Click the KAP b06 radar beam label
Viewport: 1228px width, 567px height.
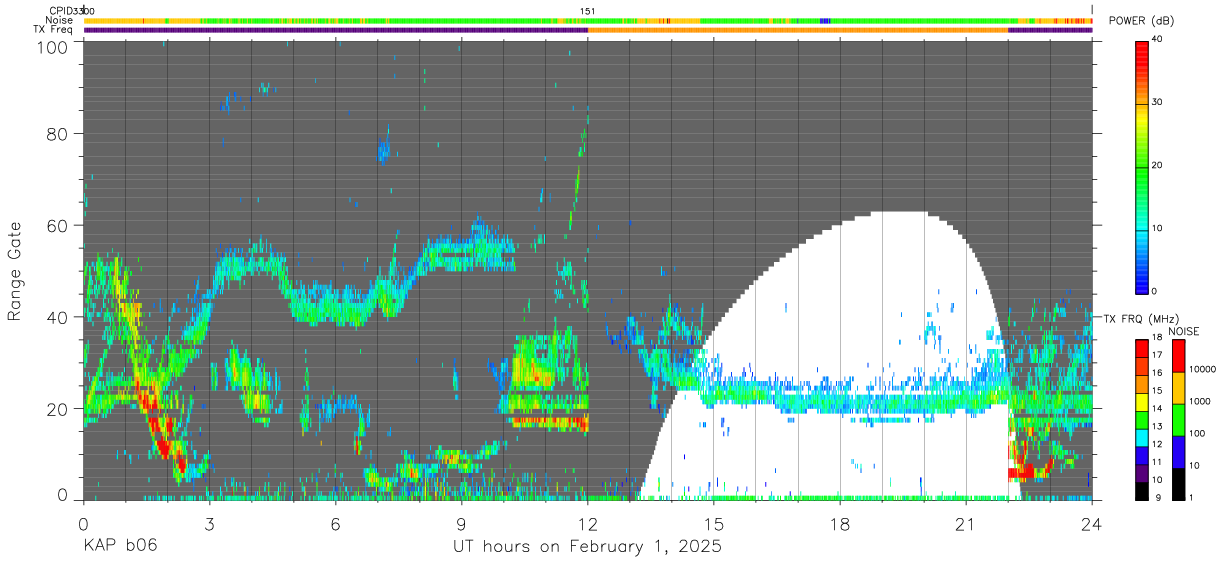[120, 547]
